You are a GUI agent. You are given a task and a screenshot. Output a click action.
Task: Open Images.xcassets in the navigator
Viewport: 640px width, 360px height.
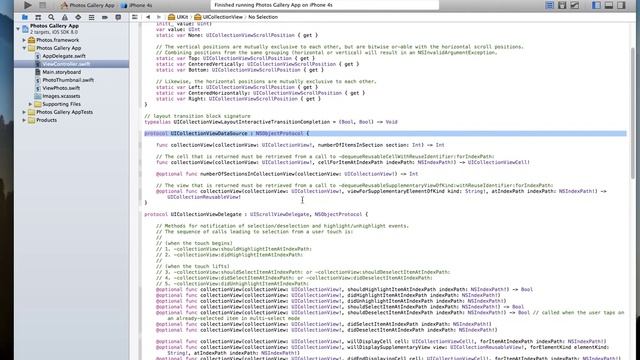coord(61,96)
